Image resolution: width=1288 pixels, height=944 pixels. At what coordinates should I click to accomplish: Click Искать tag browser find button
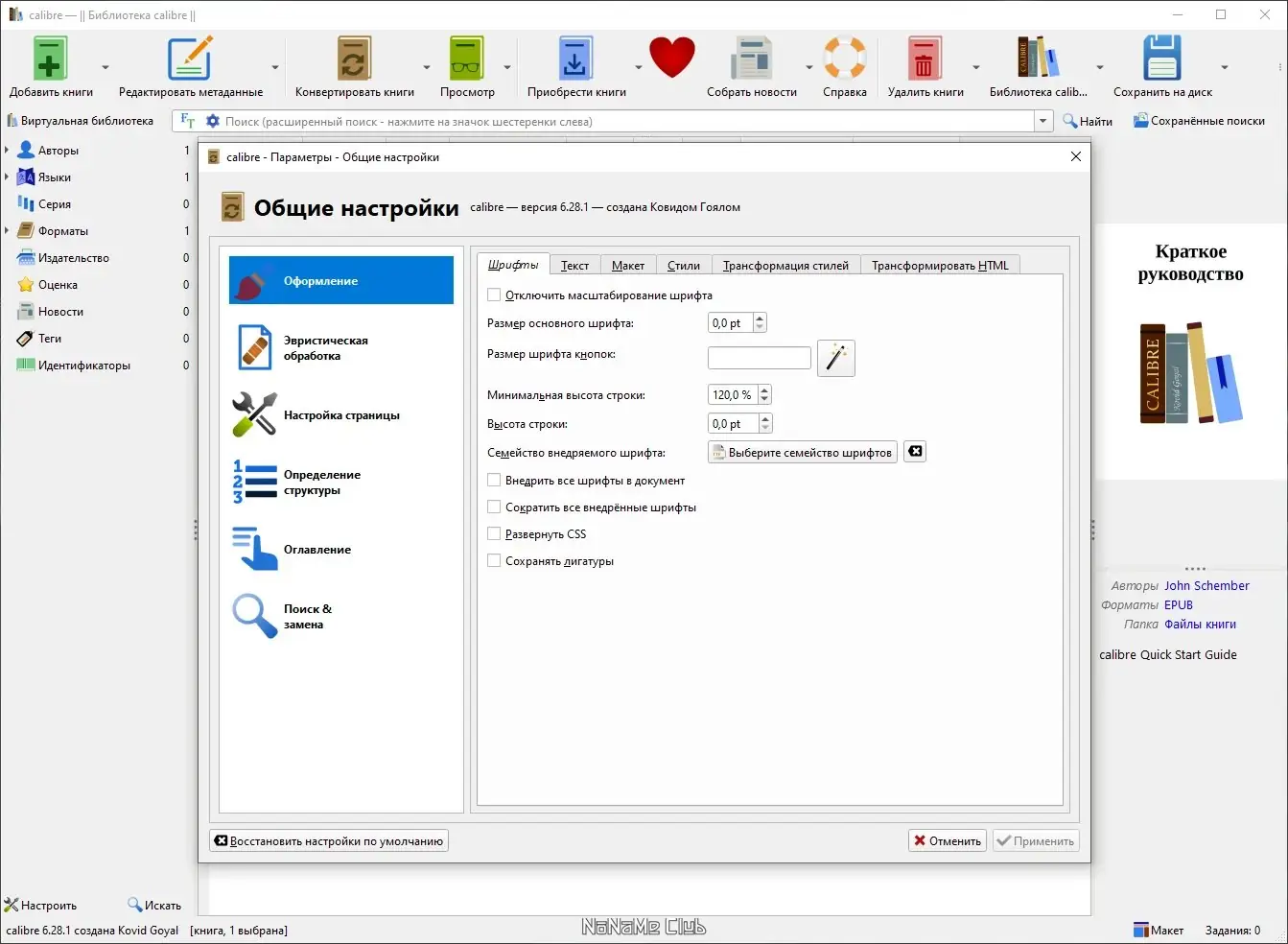(154, 906)
